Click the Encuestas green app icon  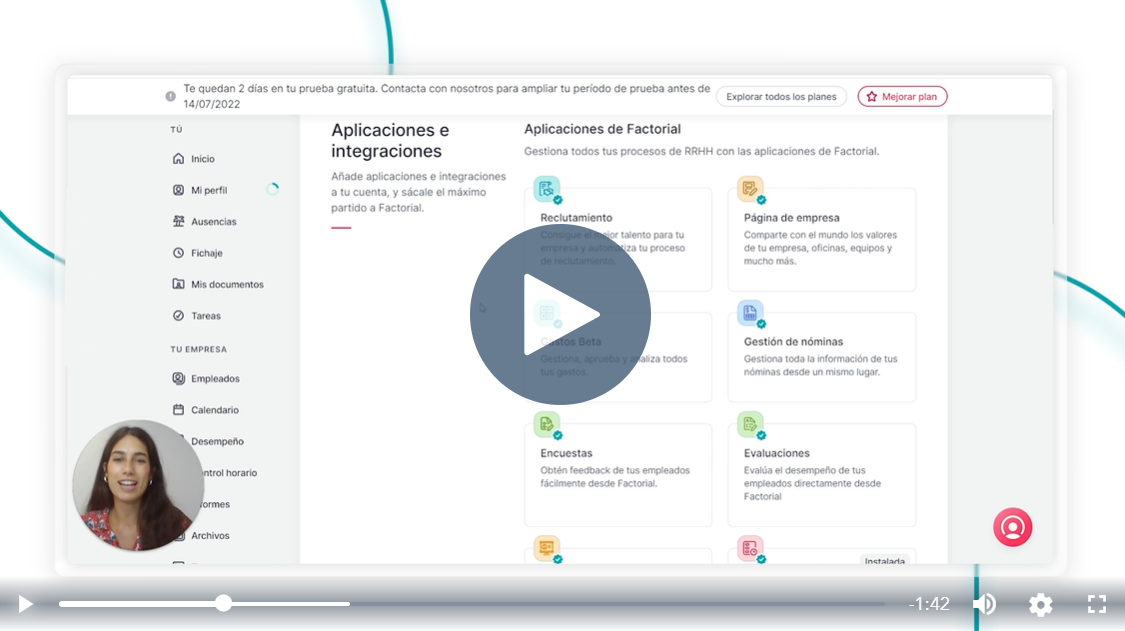point(547,424)
